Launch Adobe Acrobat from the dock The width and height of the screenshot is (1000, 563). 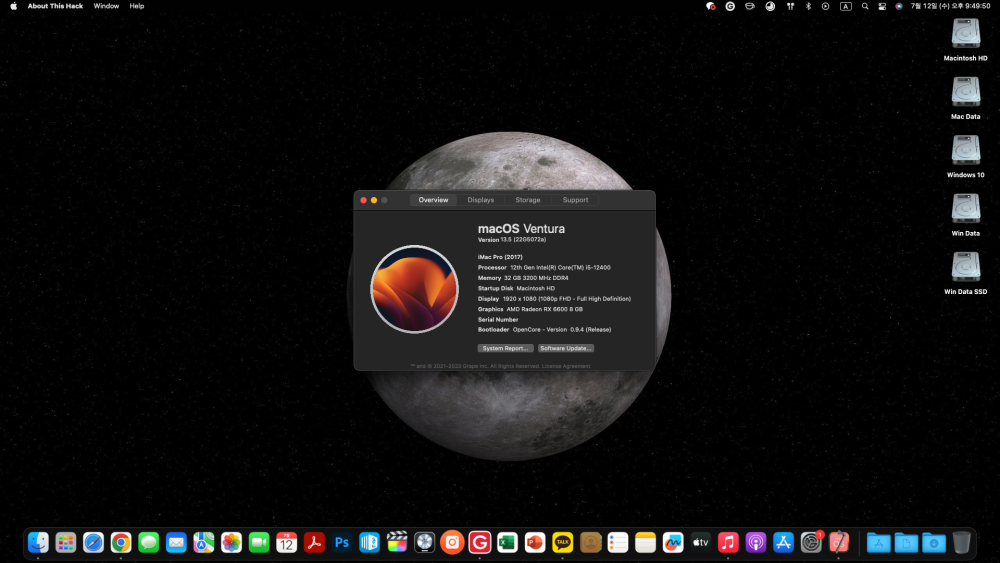click(314, 543)
